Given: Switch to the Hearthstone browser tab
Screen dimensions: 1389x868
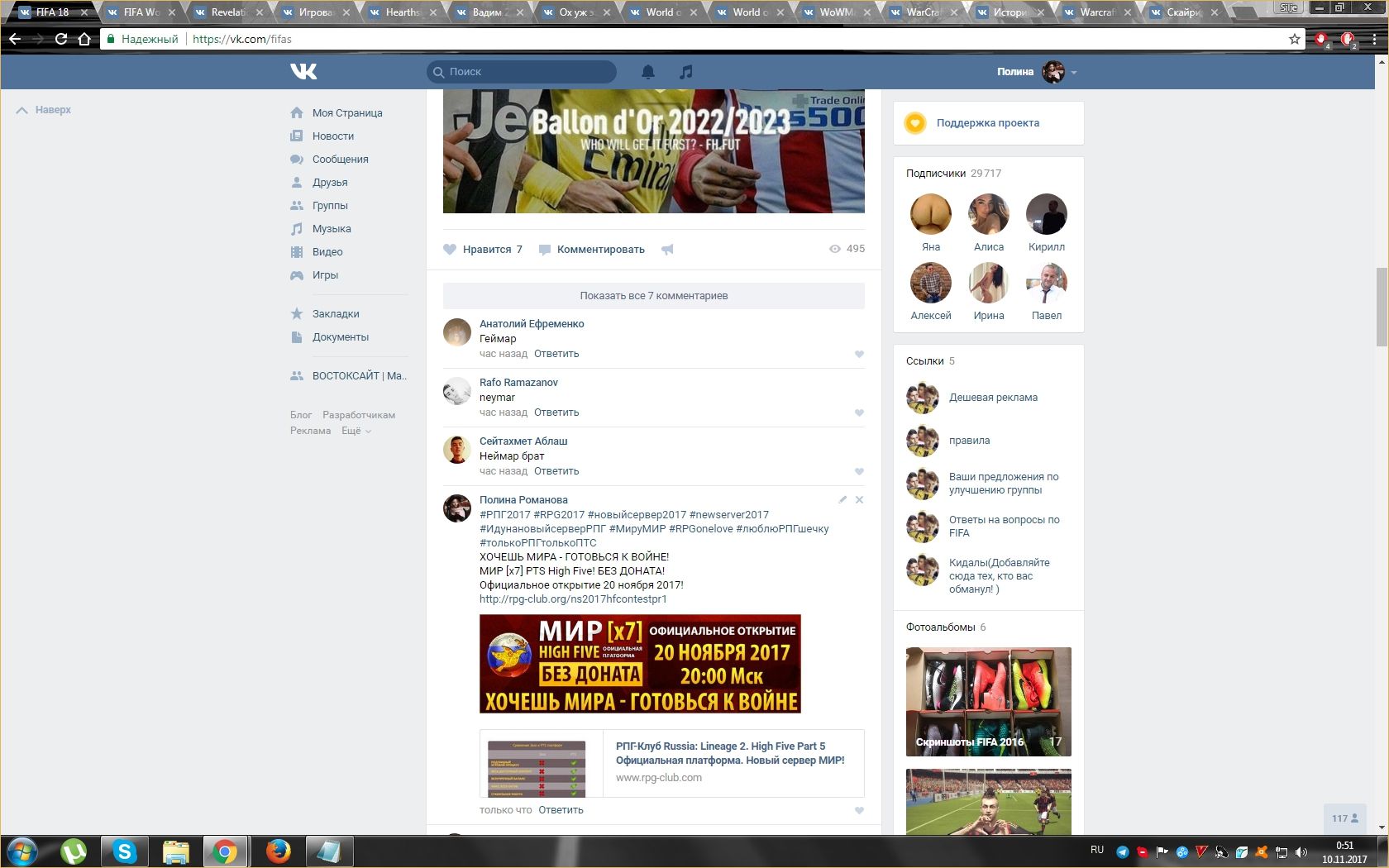Looking at the screenshot, I should tap(403, 12).
